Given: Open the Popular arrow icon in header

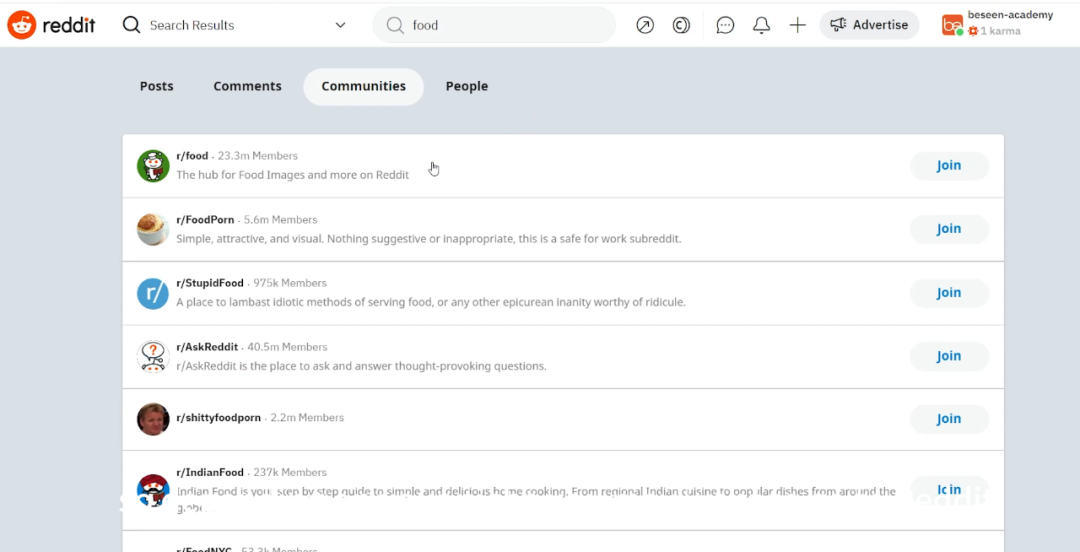Looking at the screenshot, I should (645, 25).
